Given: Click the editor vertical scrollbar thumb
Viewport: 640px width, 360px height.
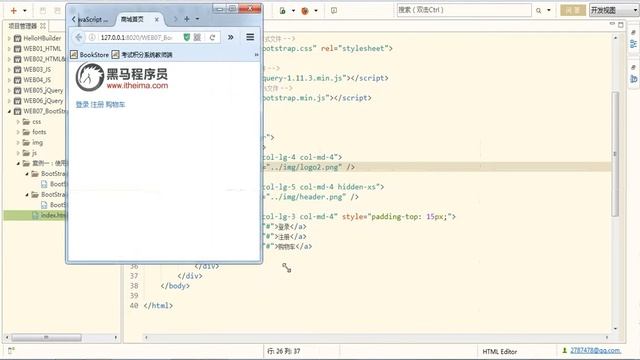Looking at the screenshot, I should [616, 154].
